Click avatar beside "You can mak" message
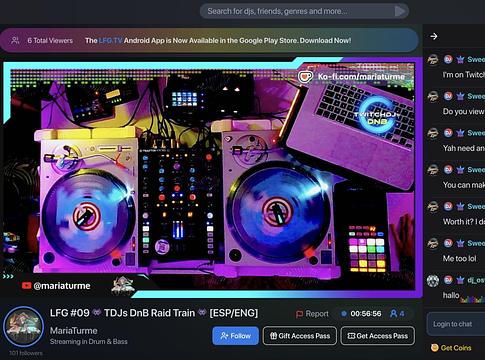Screen dimensions: 485x360 (x=433, y=170)
